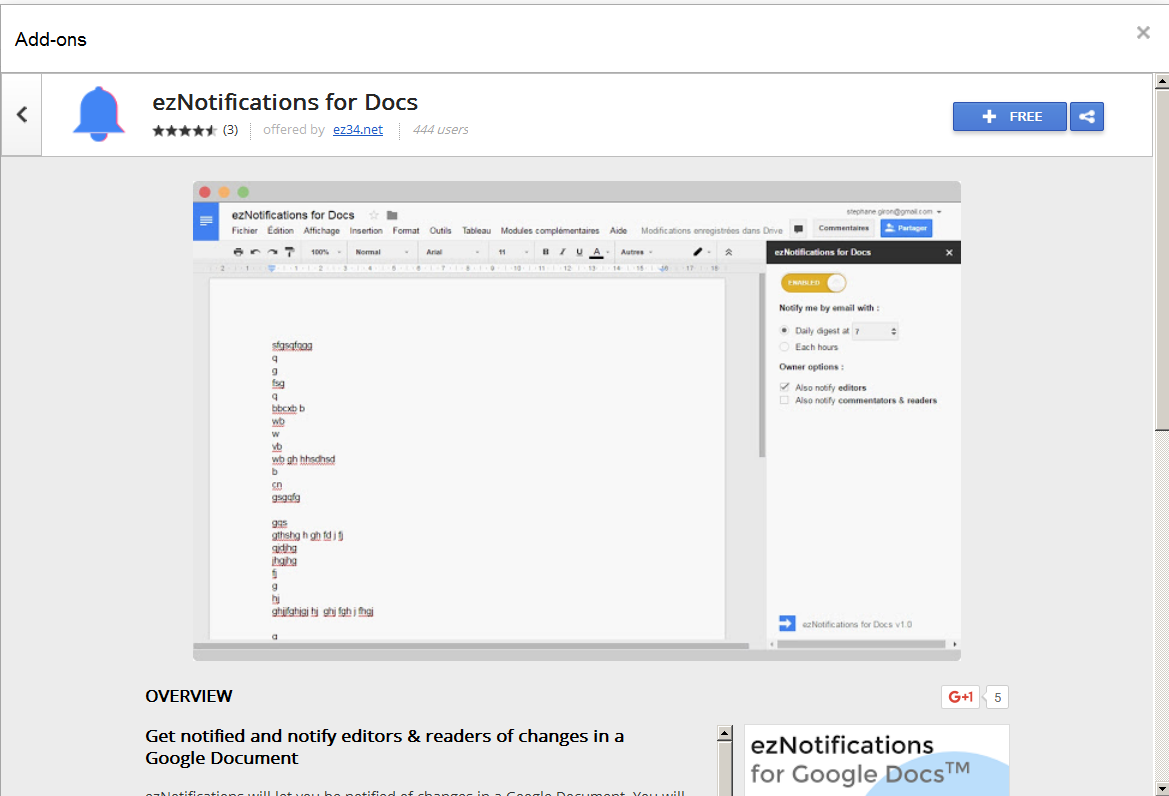This screenshot has height=796, width=1169.
Task: Open the Tableau menu in preview
Action: click(x=476, y=231)
